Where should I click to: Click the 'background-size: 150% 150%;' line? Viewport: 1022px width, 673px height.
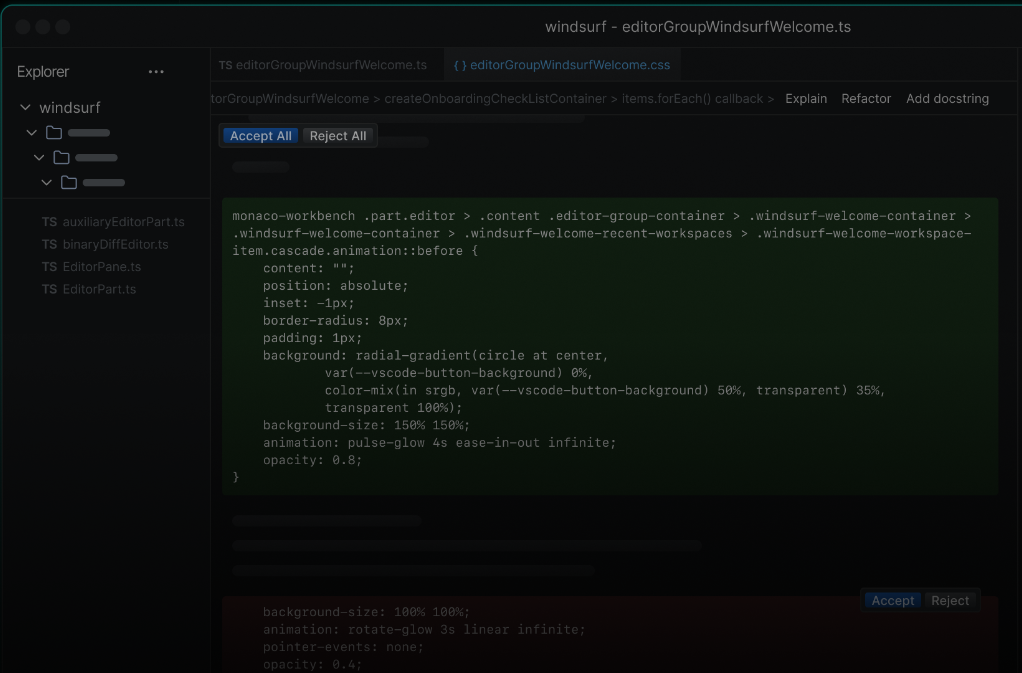(366, 425)
